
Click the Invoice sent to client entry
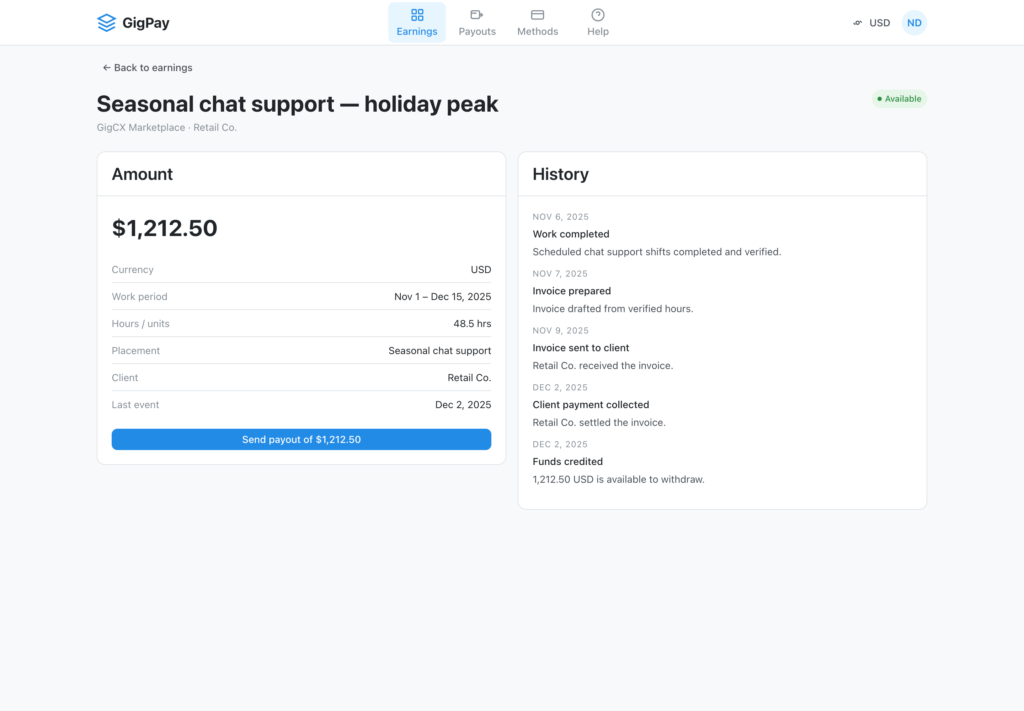[x=581, y=347]
